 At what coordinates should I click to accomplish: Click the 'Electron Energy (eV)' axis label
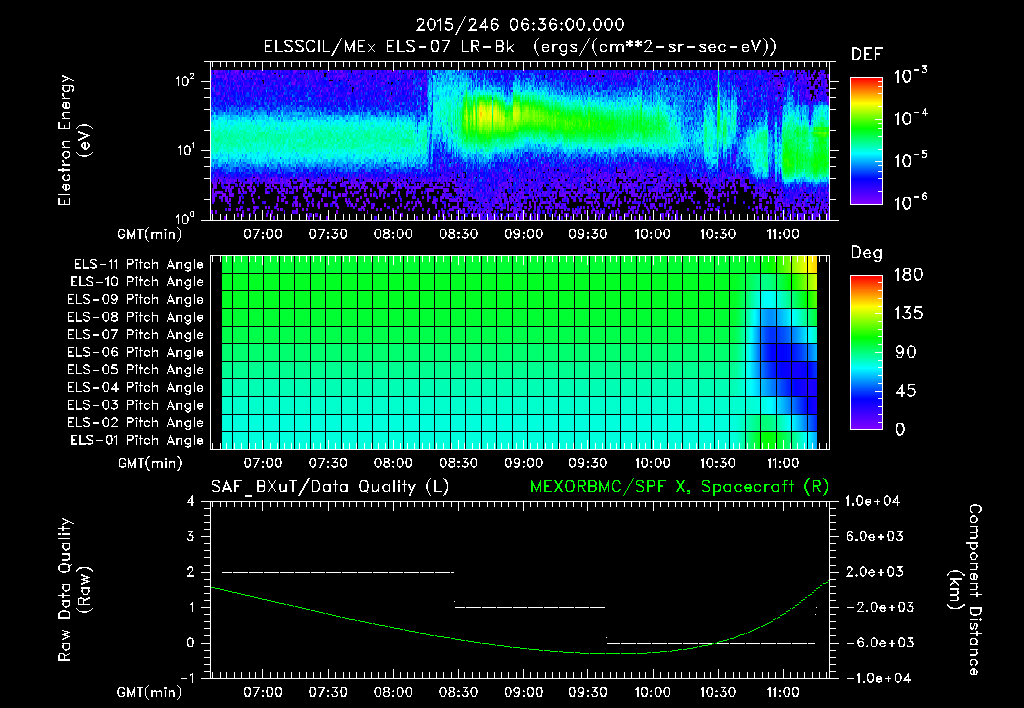[74, 140]
